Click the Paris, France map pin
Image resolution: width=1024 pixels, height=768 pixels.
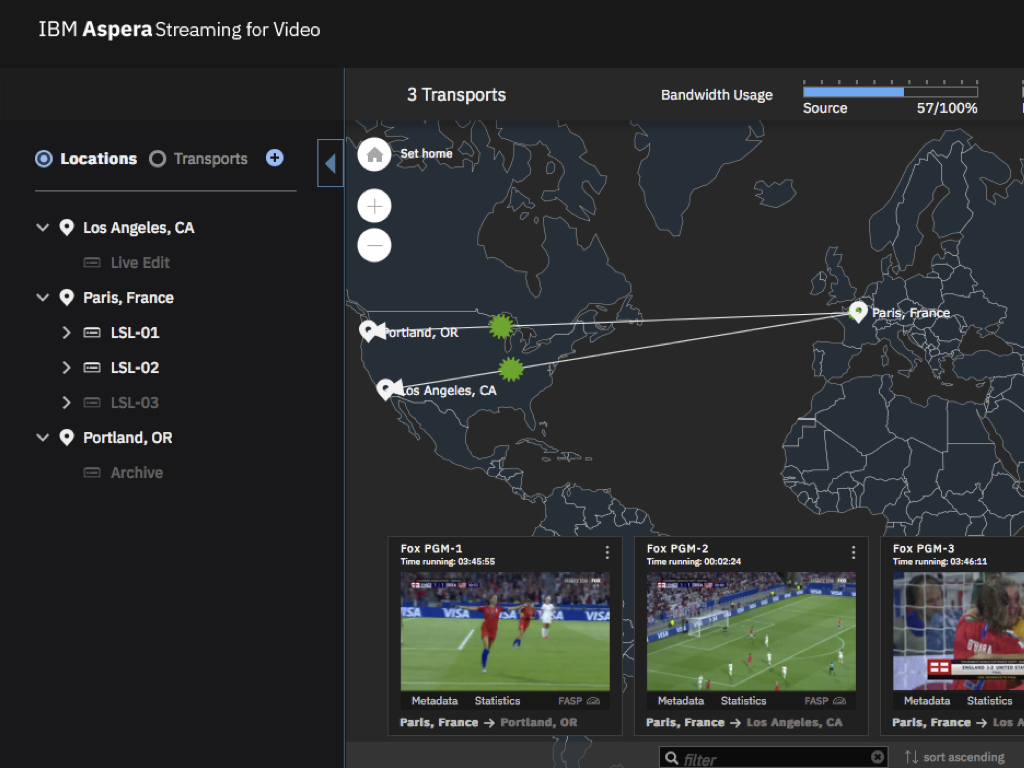tap(857, 312)
